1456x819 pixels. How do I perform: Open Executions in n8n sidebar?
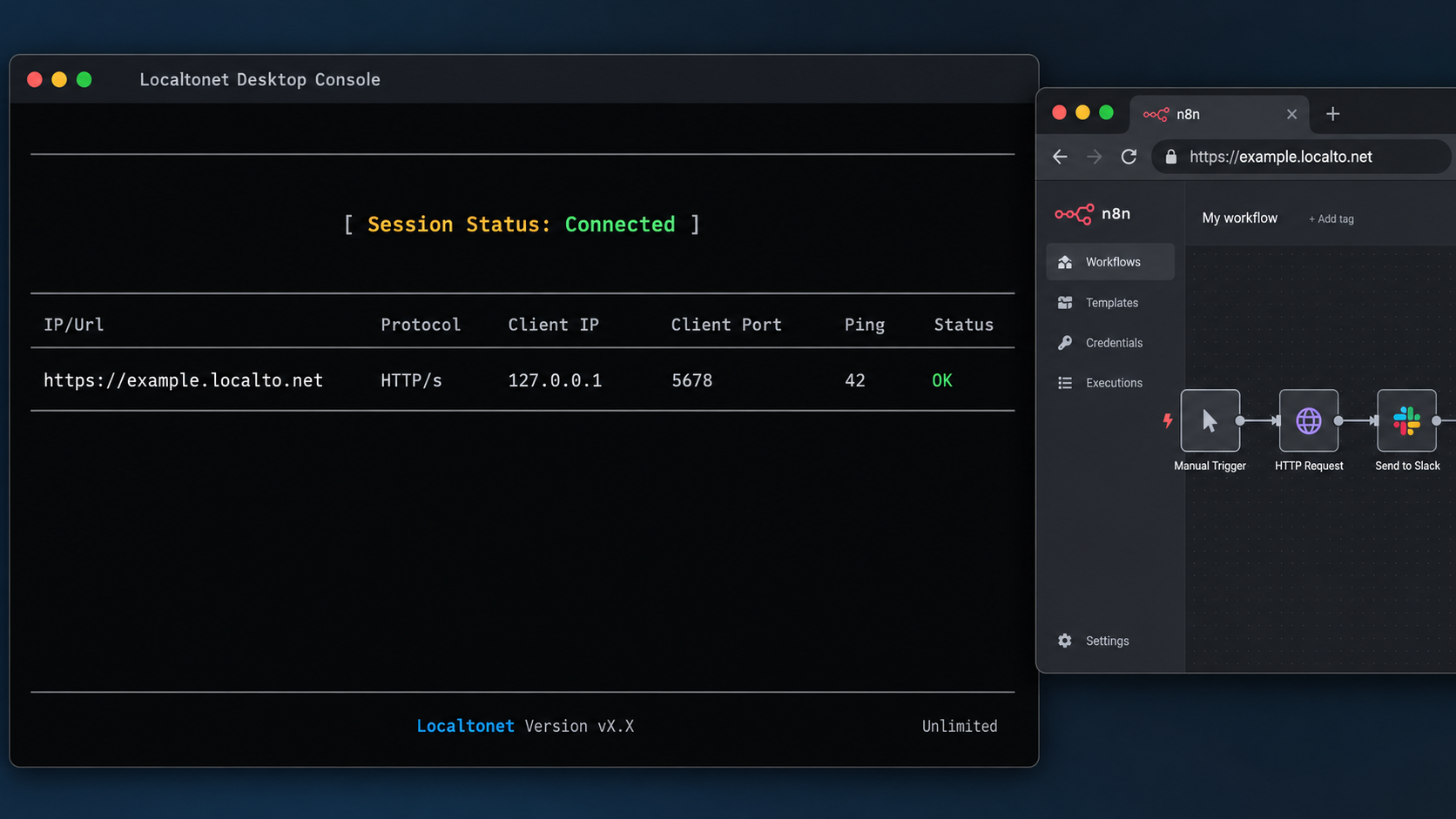(x=1110, y=383)
